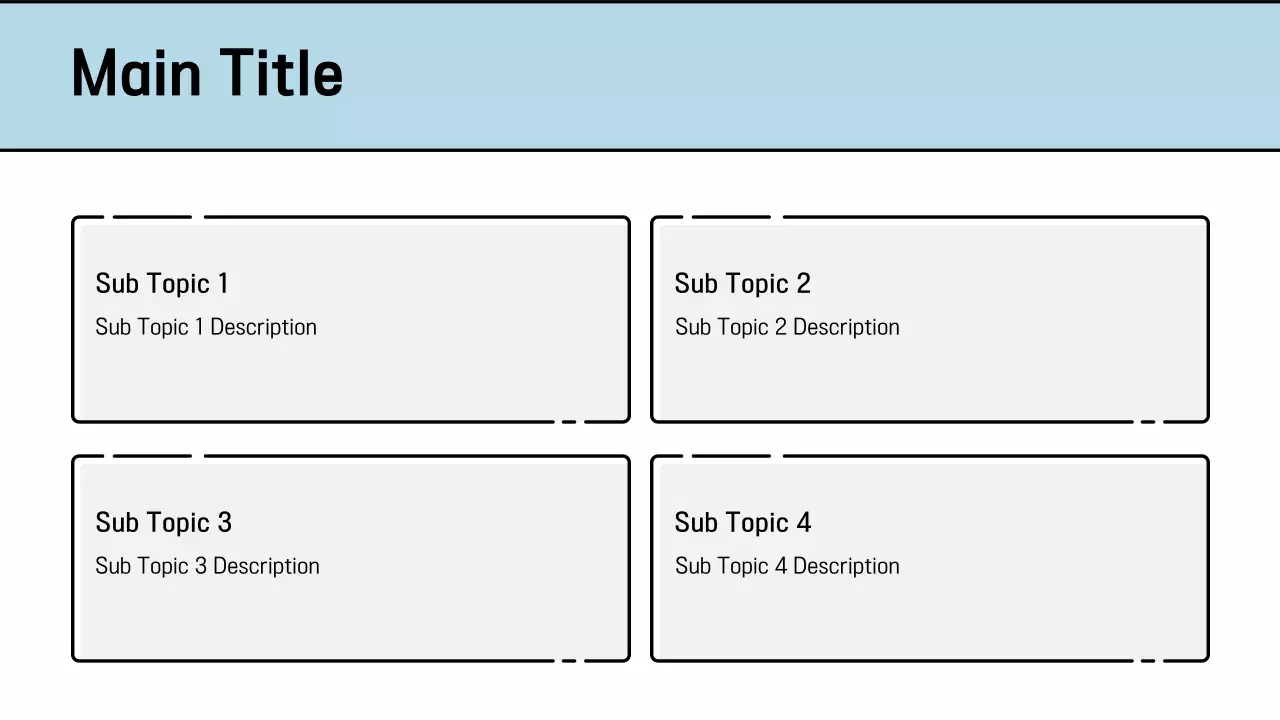Select the Sub Topic 4 heading
This screenshot has width=1280, height=720.
pos(742,522)
